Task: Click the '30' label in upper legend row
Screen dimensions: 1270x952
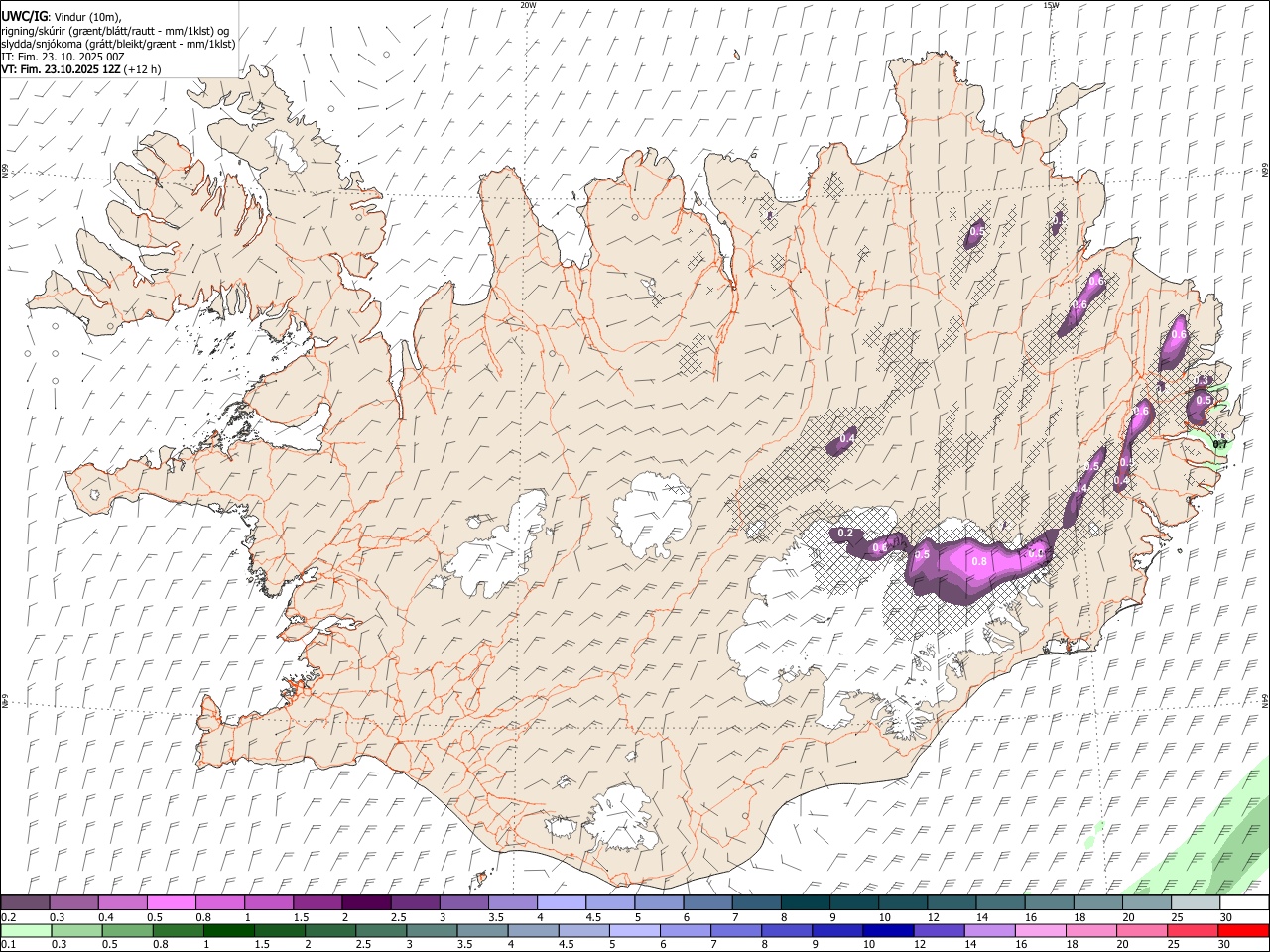Action: pos(1226,917)
